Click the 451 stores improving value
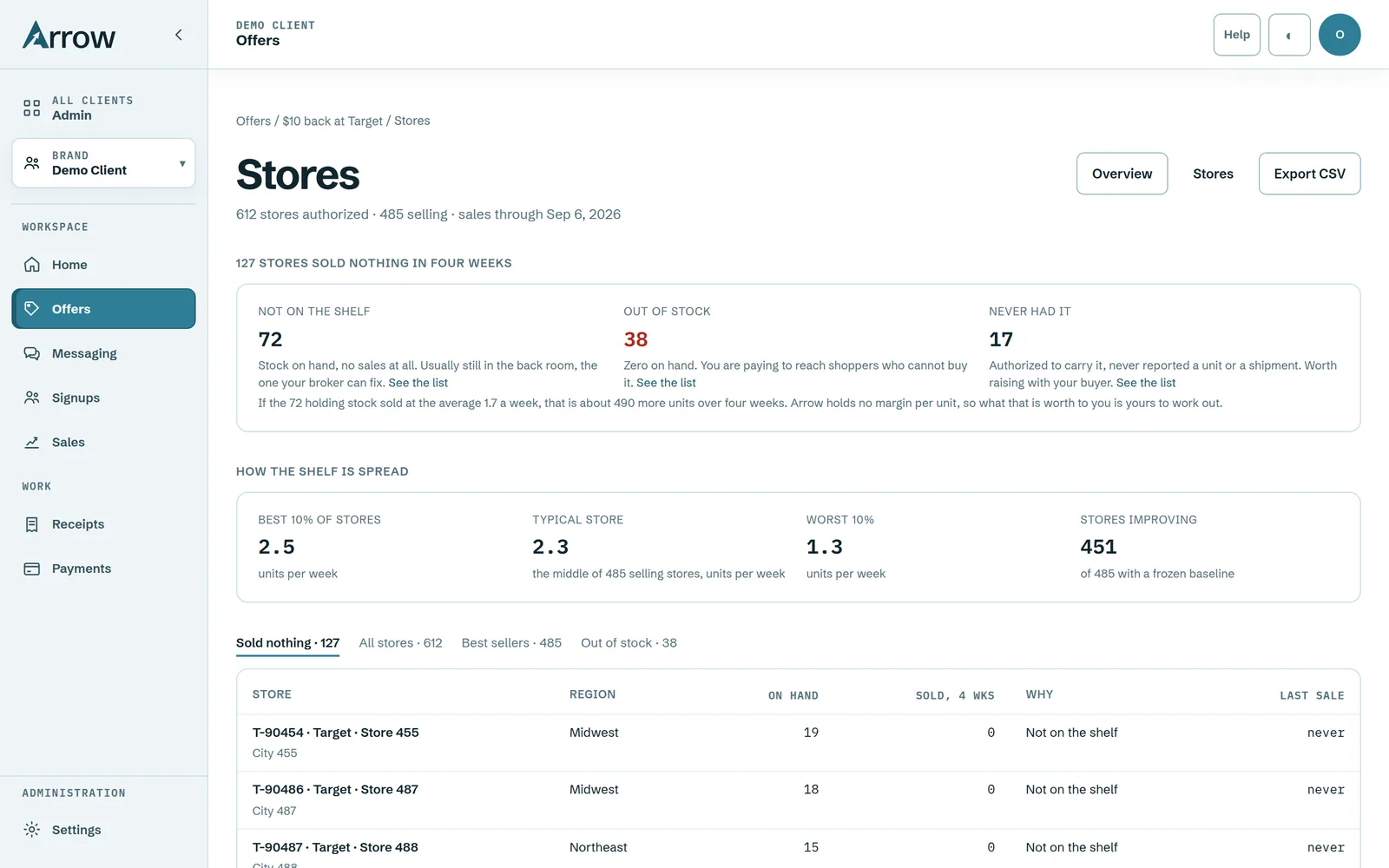Screen dimensions: 1389x868 (x=1098, y=547)
